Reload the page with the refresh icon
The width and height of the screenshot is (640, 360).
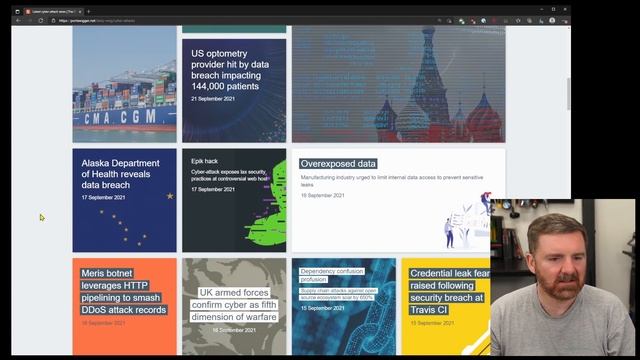coord(41,20)
